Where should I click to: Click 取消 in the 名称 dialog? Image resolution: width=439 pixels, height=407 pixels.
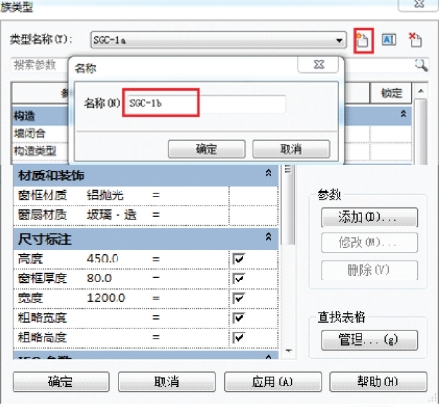[291, 149]
